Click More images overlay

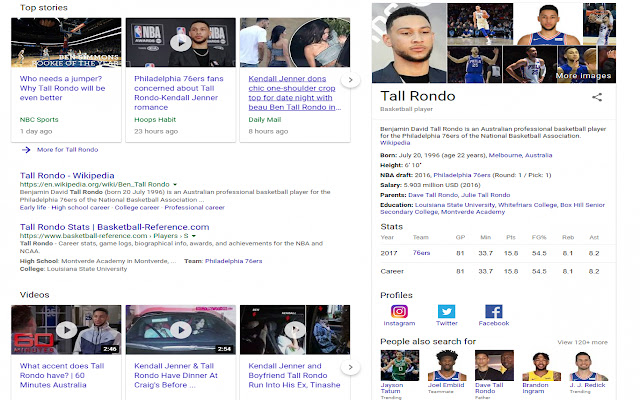tap(583, 76)
